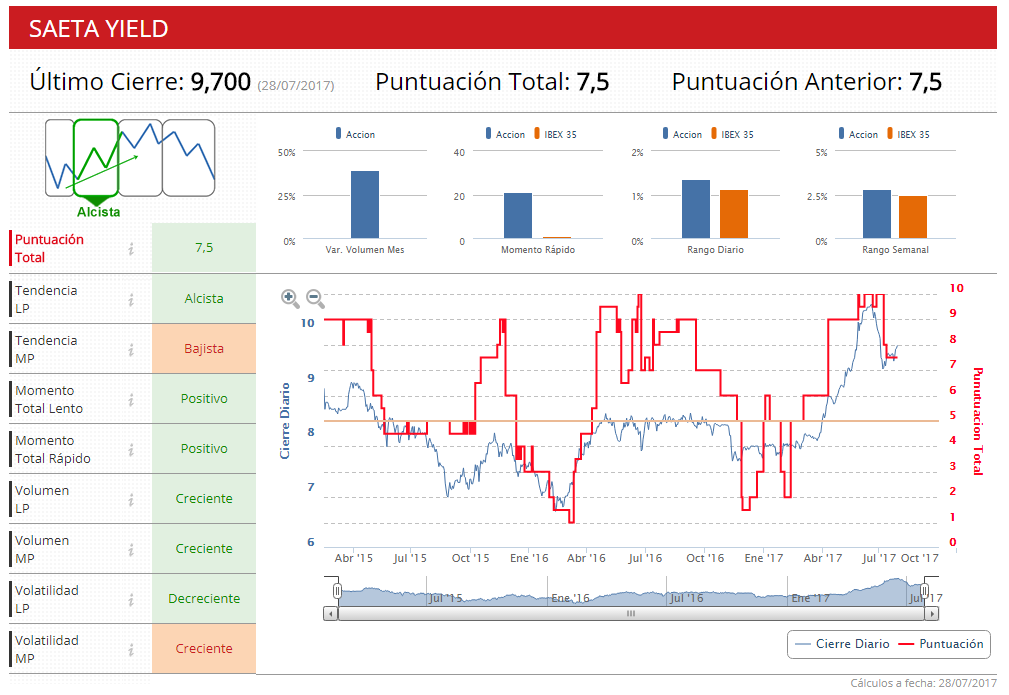The width and height of the screenshot is (1009, 695).
Task: Open info icon for Tendencia LP
Action: click(x=131, y=299)
